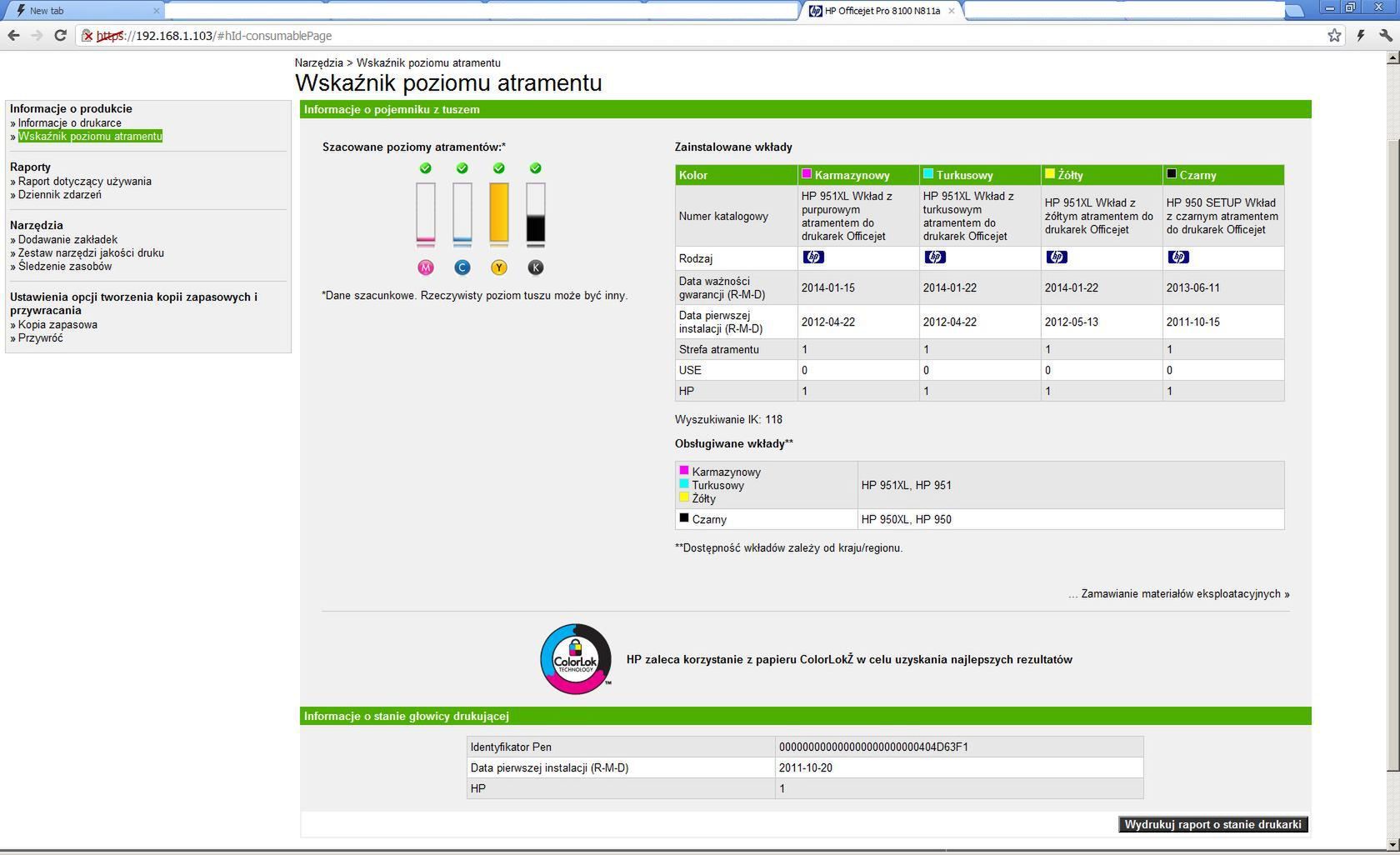Click the magenta M ink circle

(x=426, y=267)
